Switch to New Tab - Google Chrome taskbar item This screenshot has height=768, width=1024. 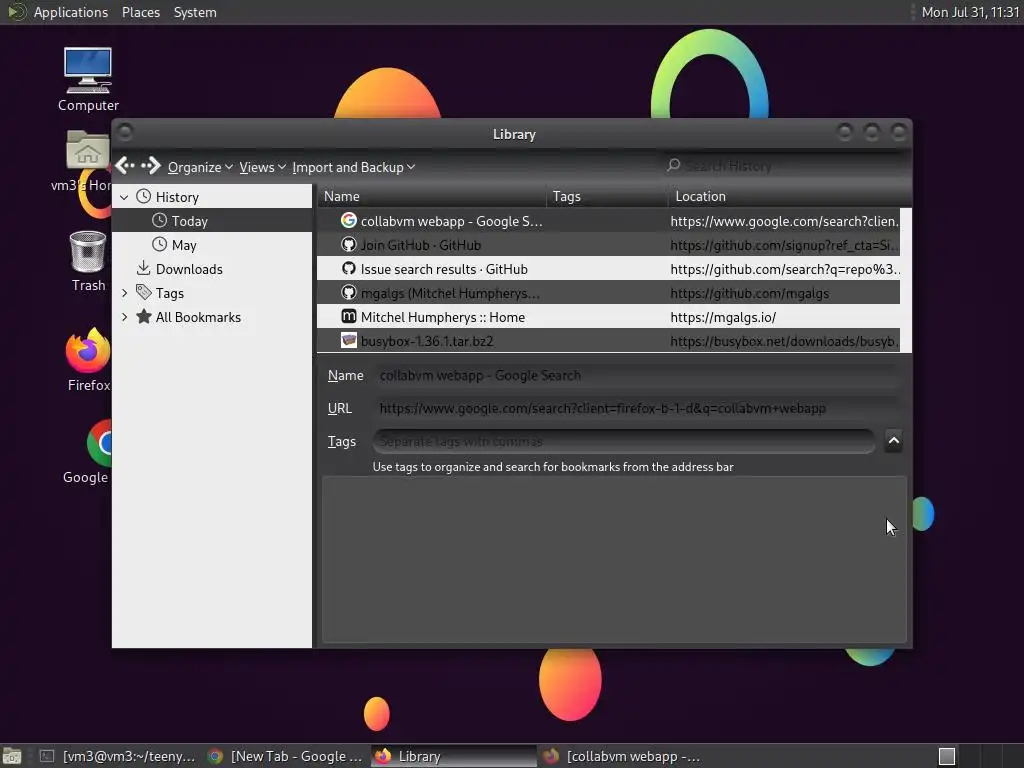tap(285, 756)
